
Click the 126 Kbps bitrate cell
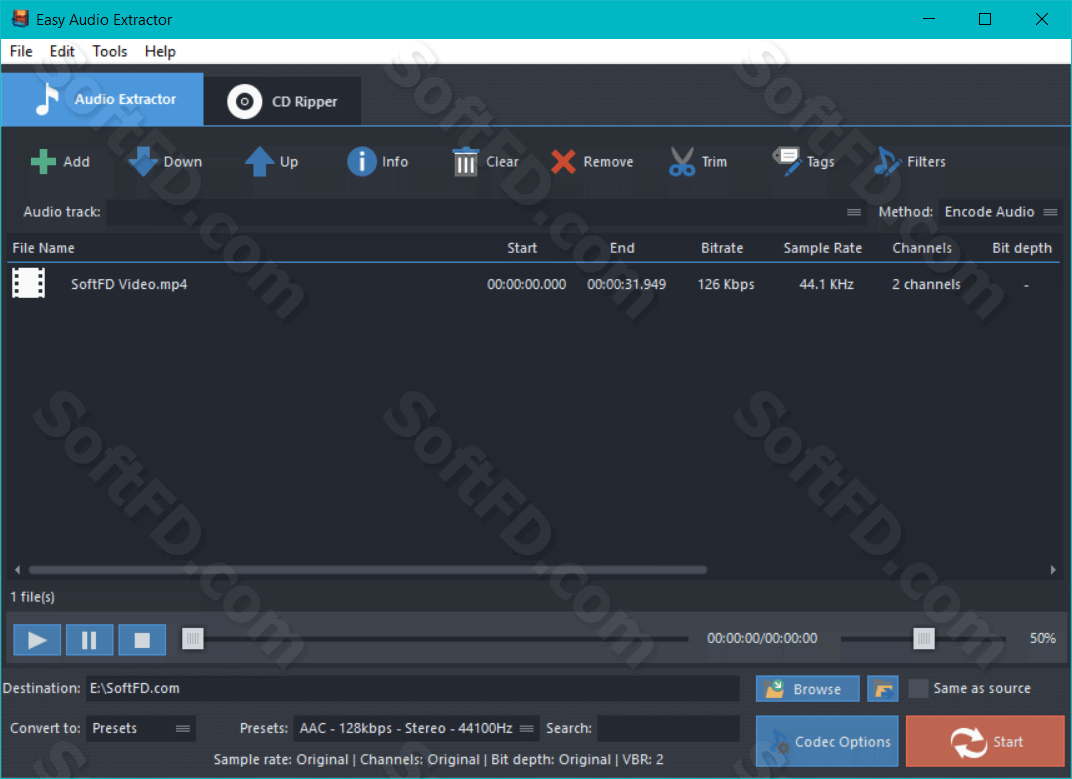(x=726, y=285)
